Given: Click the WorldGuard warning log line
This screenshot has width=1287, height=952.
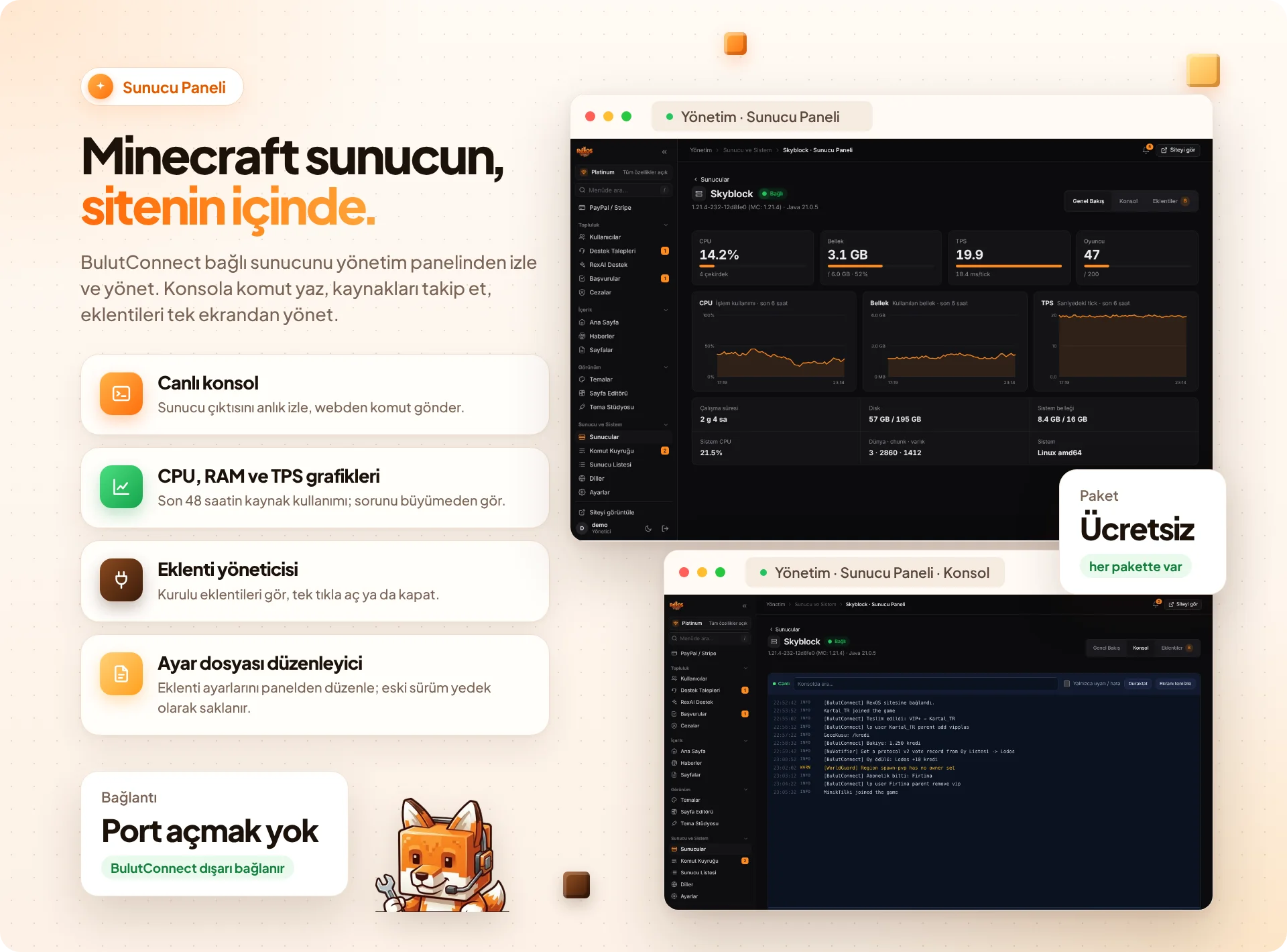Looking at the screenshot, I should click(889, 768).
